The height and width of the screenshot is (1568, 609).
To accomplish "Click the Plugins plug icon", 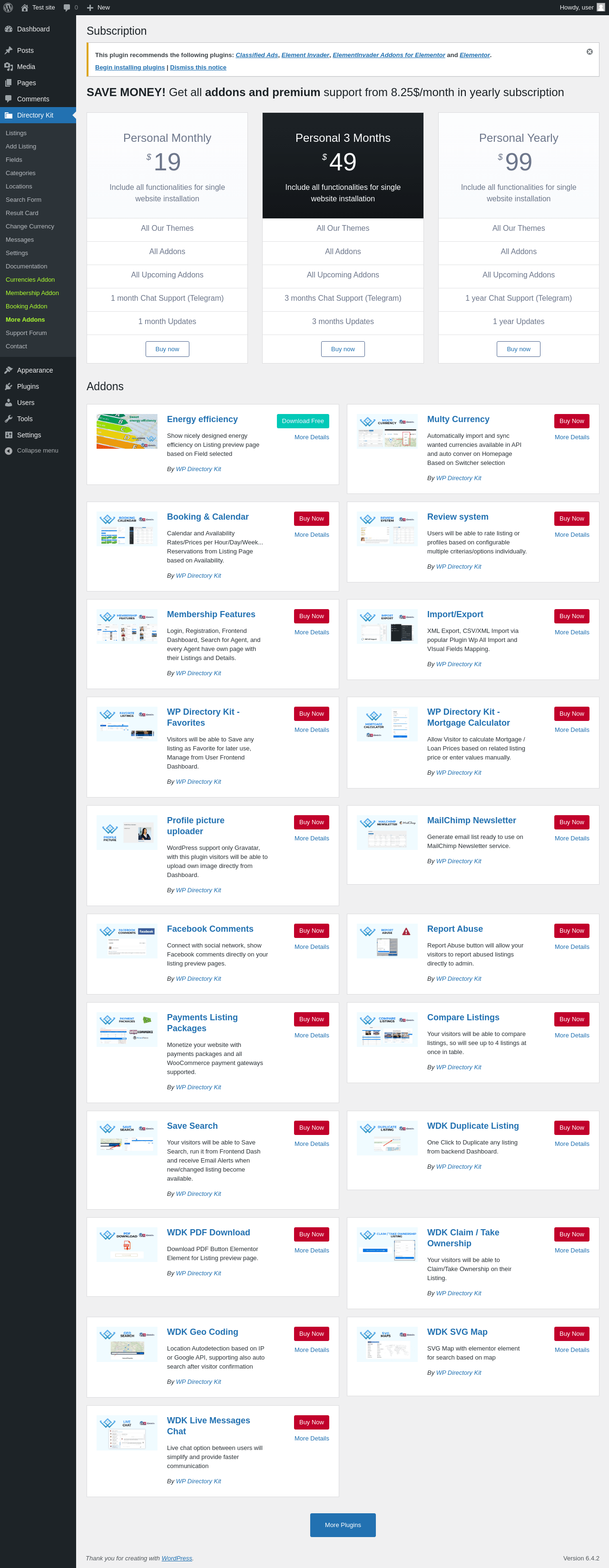I will click(9, 386).
